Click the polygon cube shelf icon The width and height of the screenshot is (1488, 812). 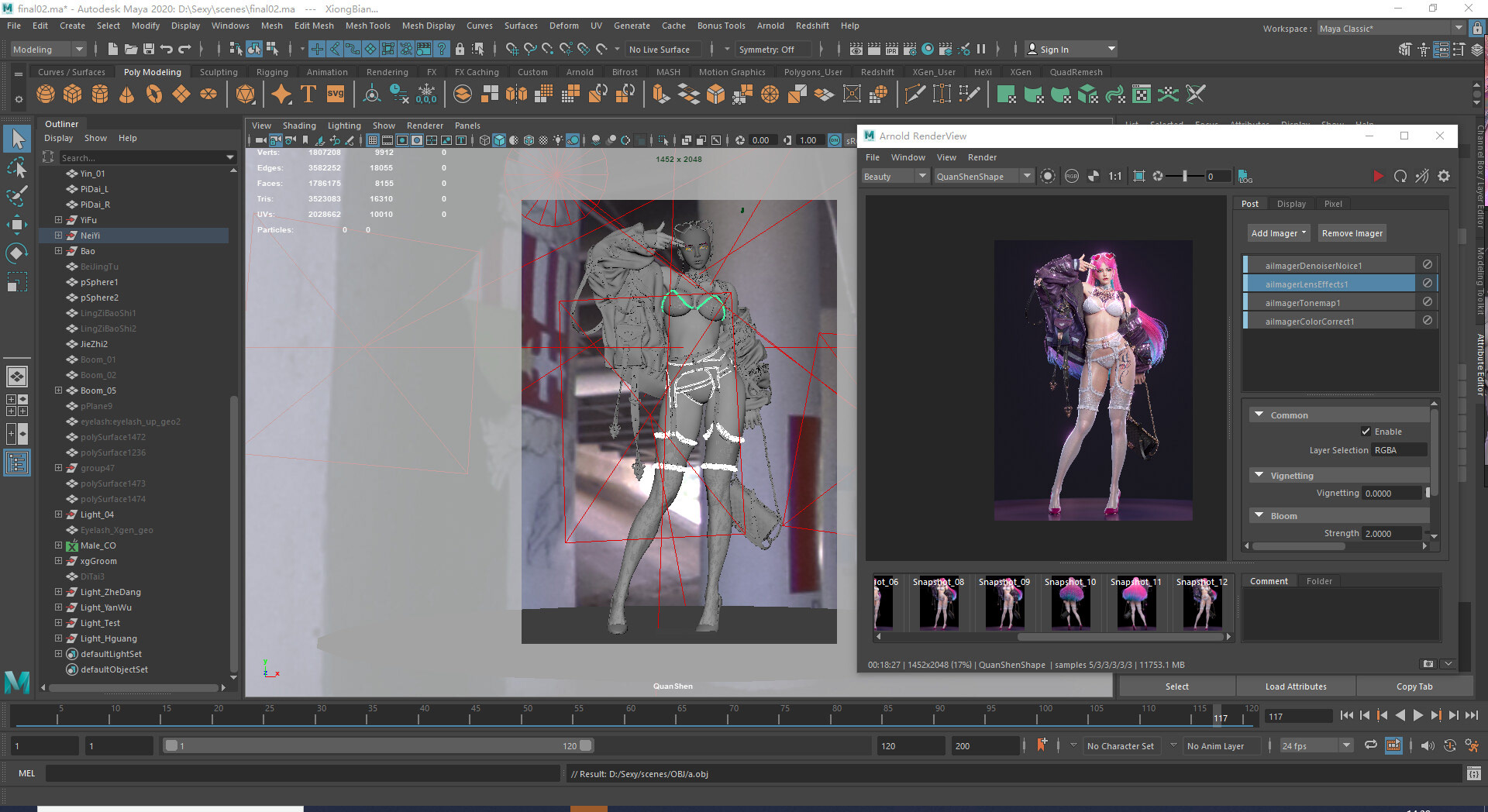point(73,95)
